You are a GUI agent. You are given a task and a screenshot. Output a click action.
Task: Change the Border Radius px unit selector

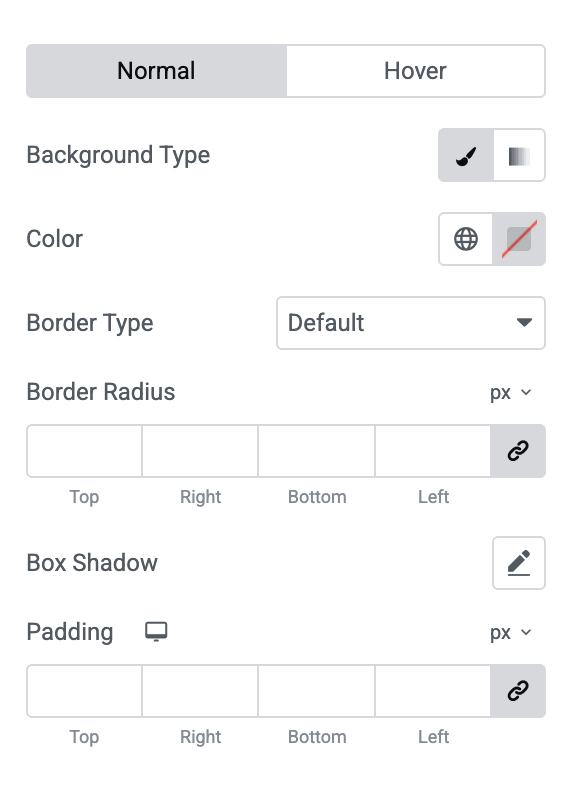511,392
